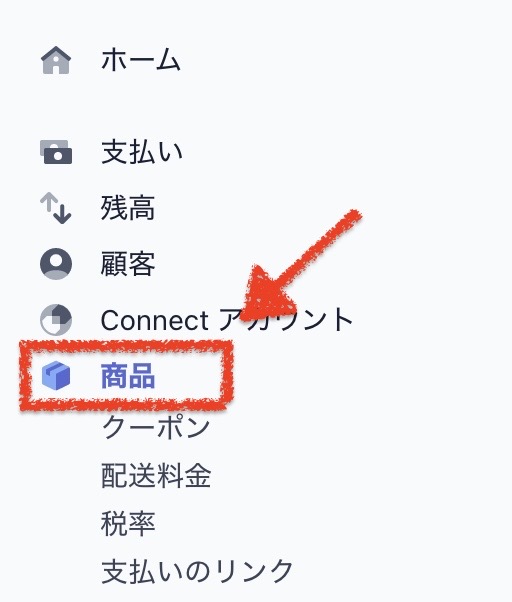Open the Connect アカウント menu item

coord(226,320)
